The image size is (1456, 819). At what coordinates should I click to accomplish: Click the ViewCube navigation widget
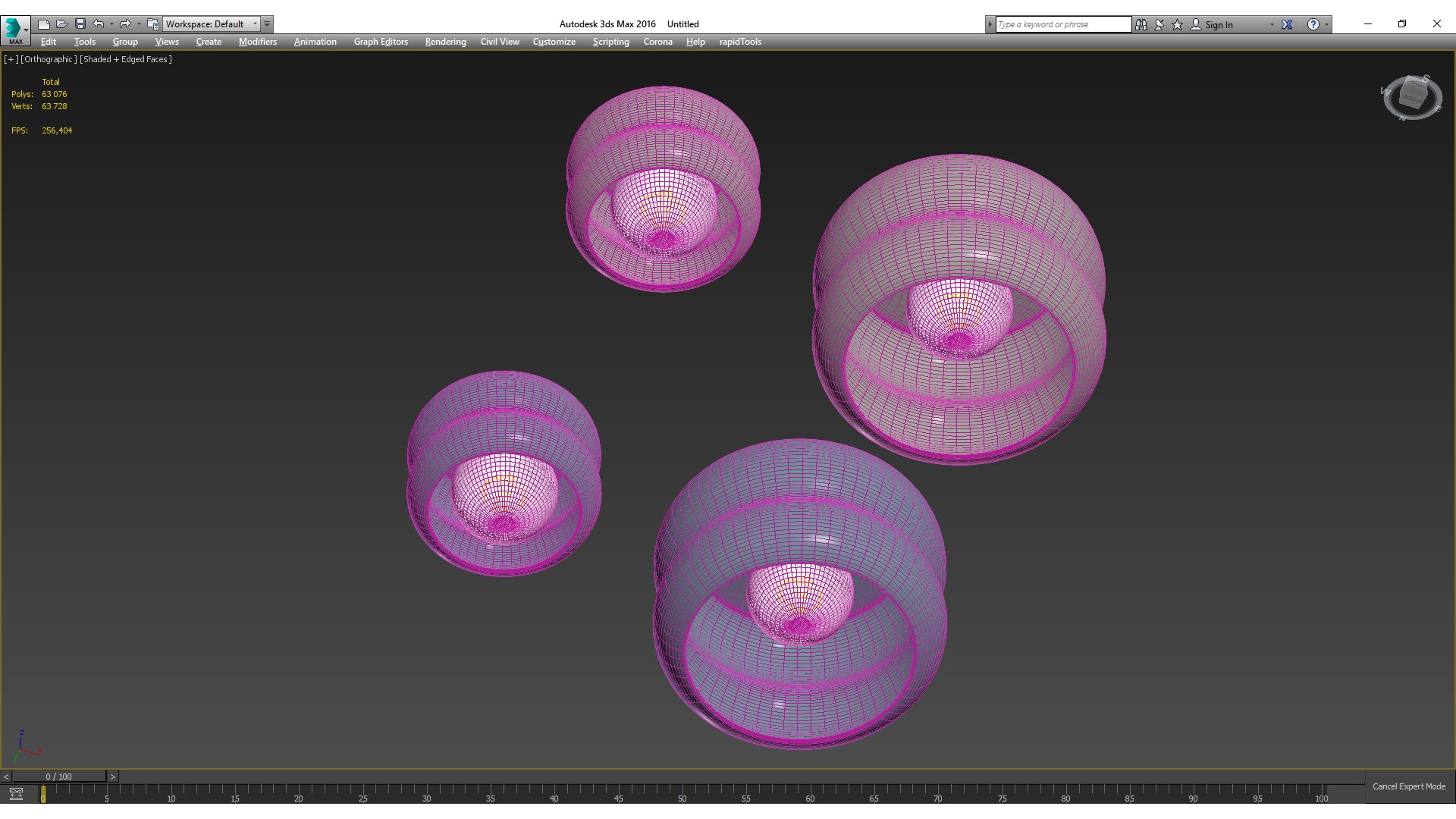tap(1412, 97)
